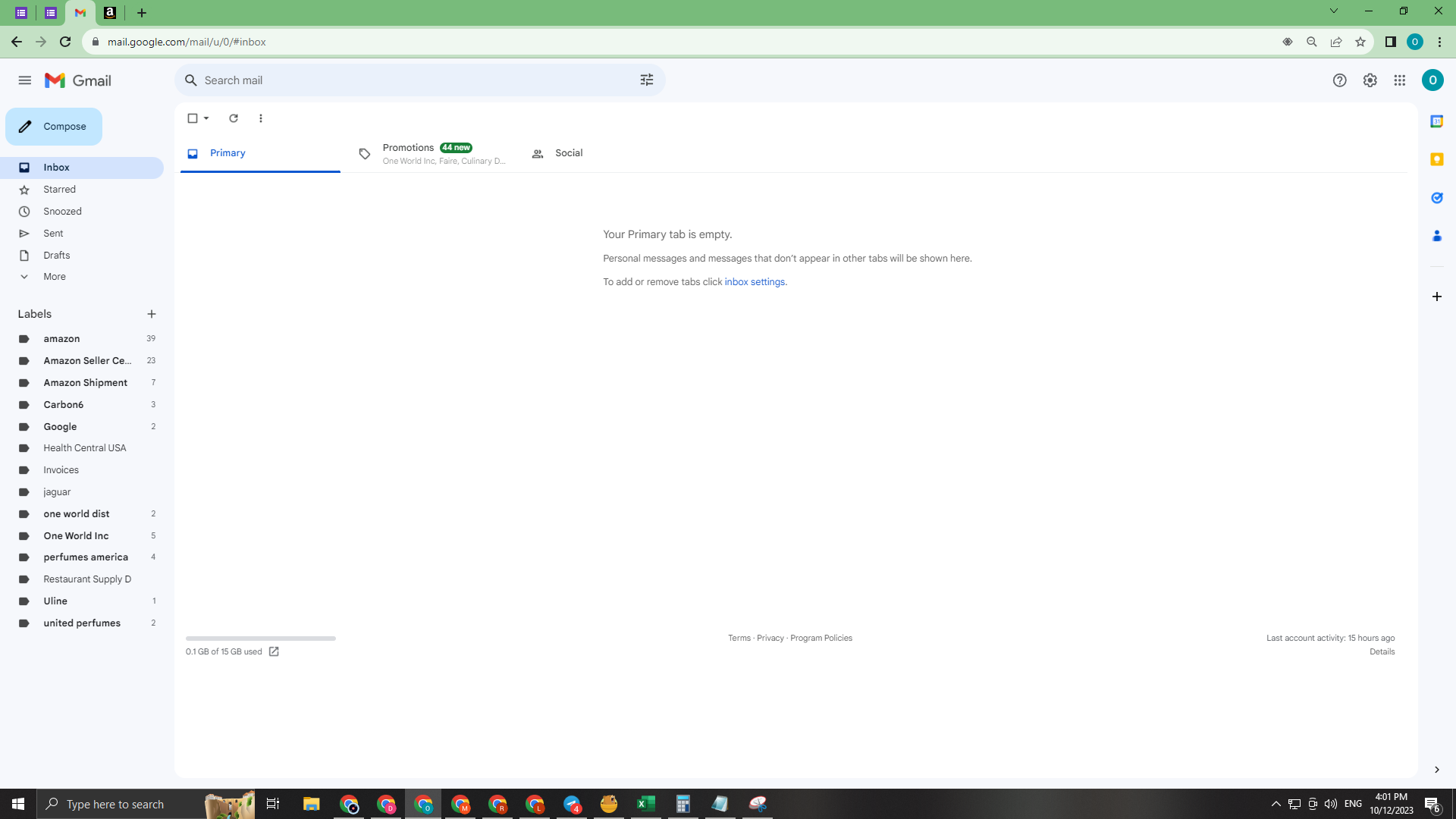Image resolution: width=1456 pixels, height=819 pixels.
Task: Open the Chrome zoom indicator icon
Action: [1312, 42]
